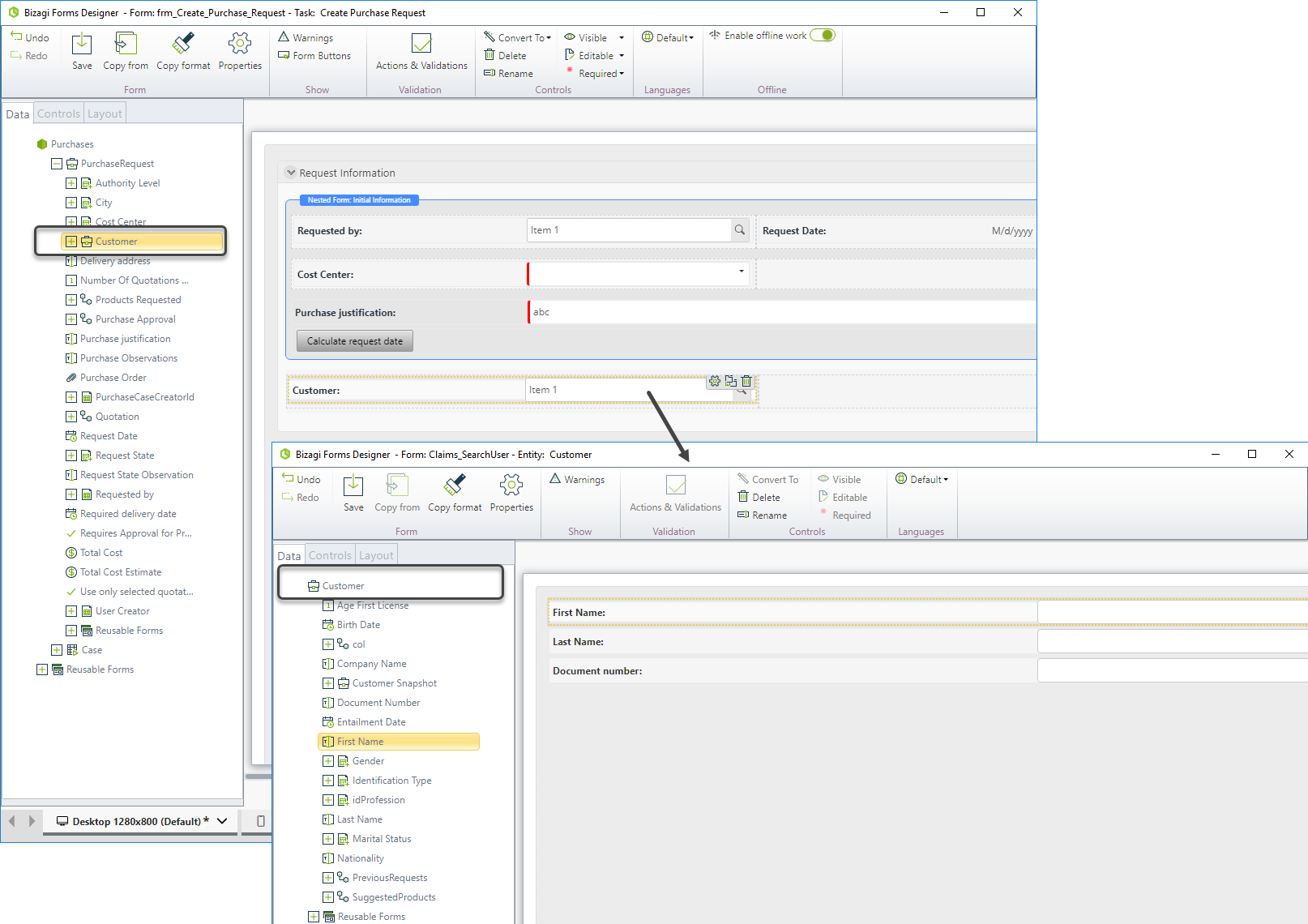Click Undo in Claims_SearchUser window
Screen dimensions: 1308x924
coord(301,479)
